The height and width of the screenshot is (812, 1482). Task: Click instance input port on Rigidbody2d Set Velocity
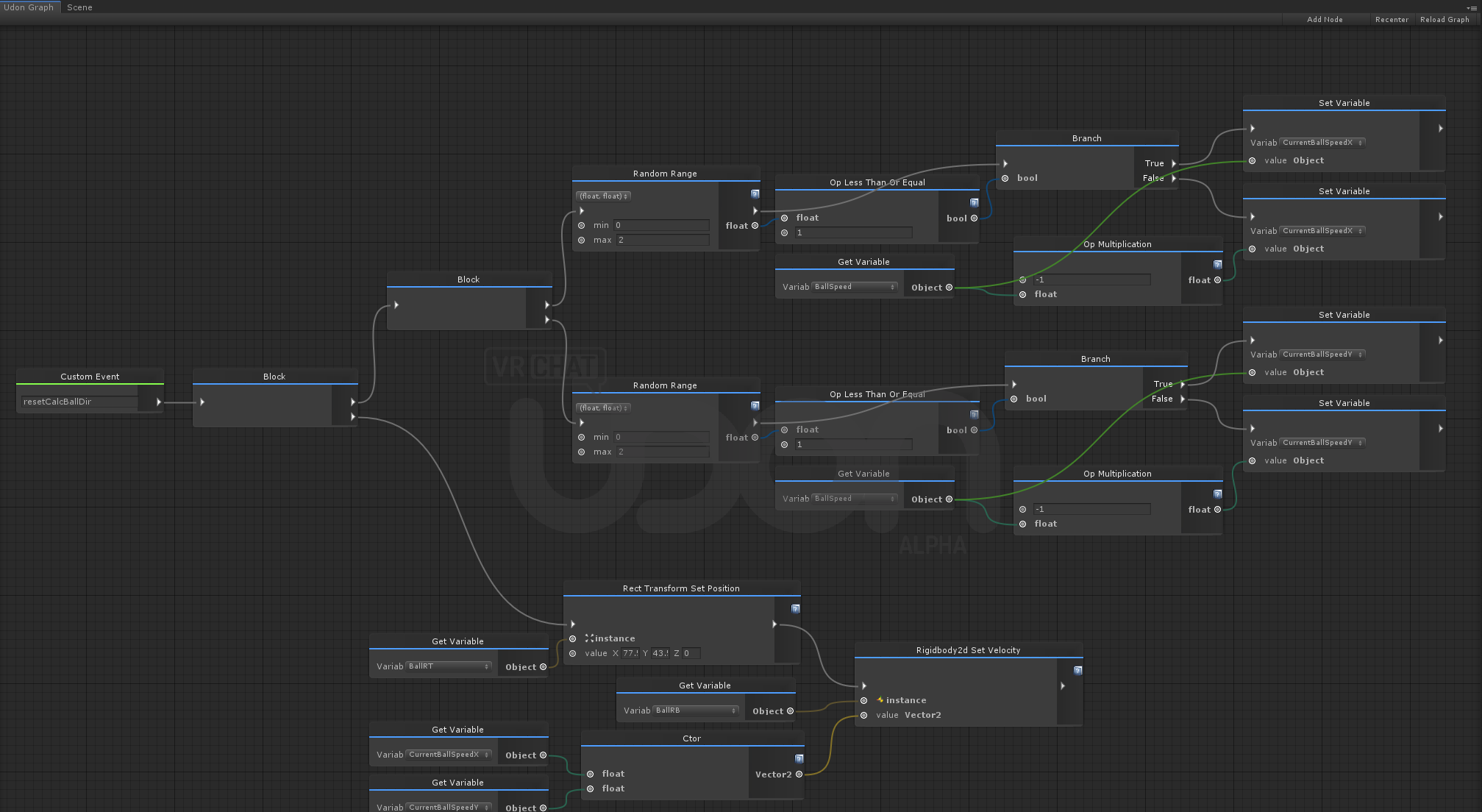pyautogui.click(x=863, y=700)
